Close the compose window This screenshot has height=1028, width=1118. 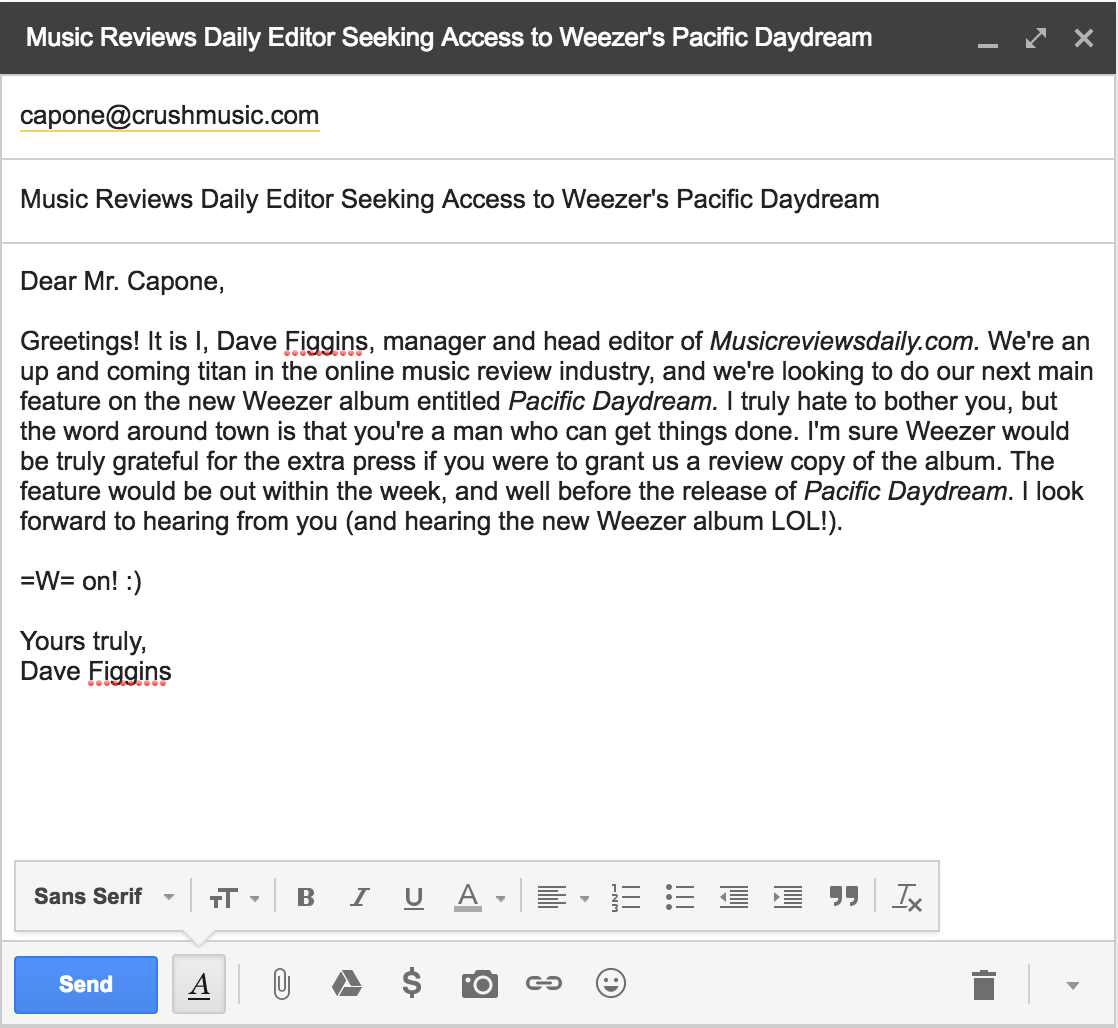click(x=1084, y=38)
